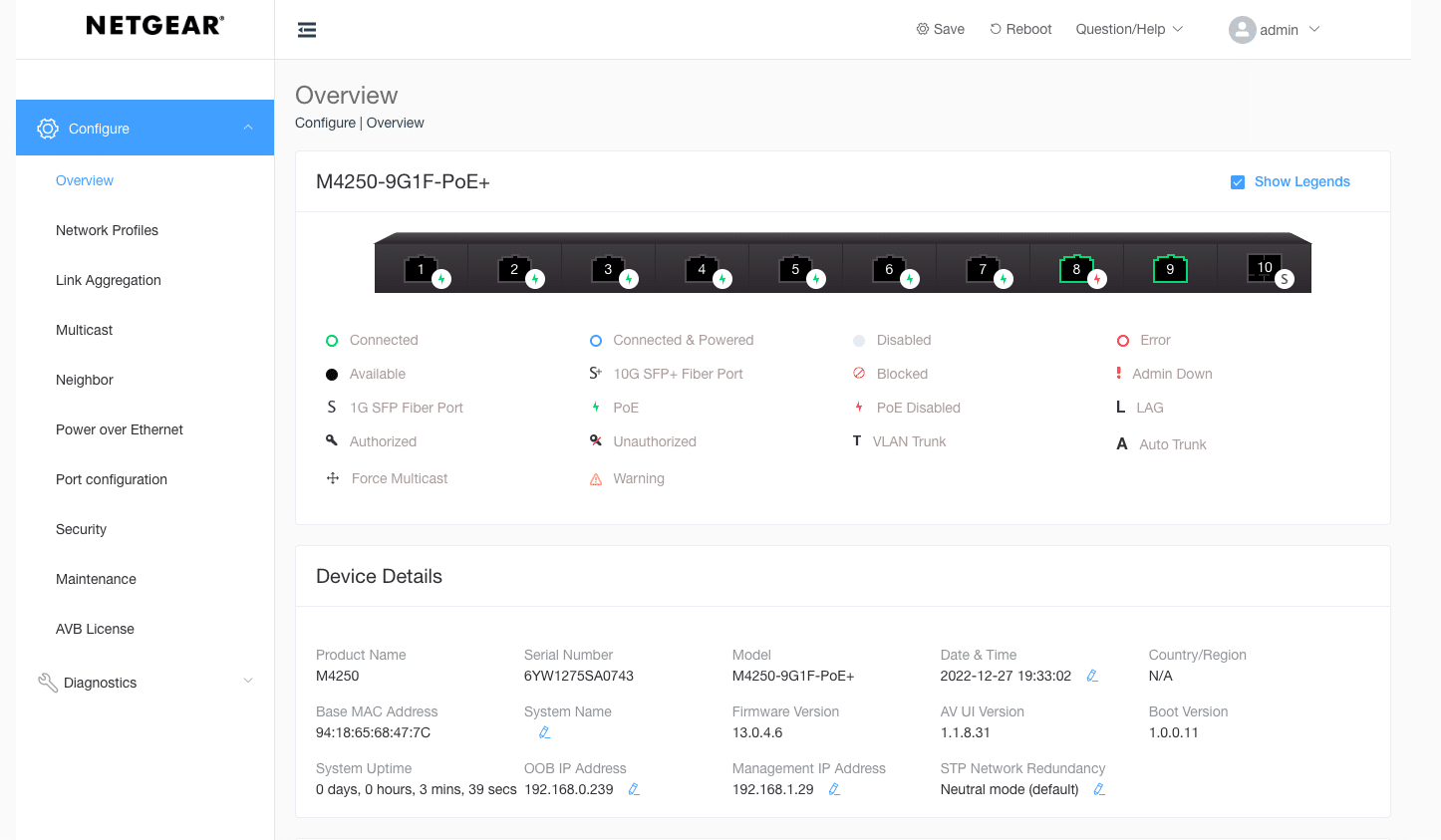Expand the Diagnostics section chevron

pyautogui.click(x=248, y=682)
